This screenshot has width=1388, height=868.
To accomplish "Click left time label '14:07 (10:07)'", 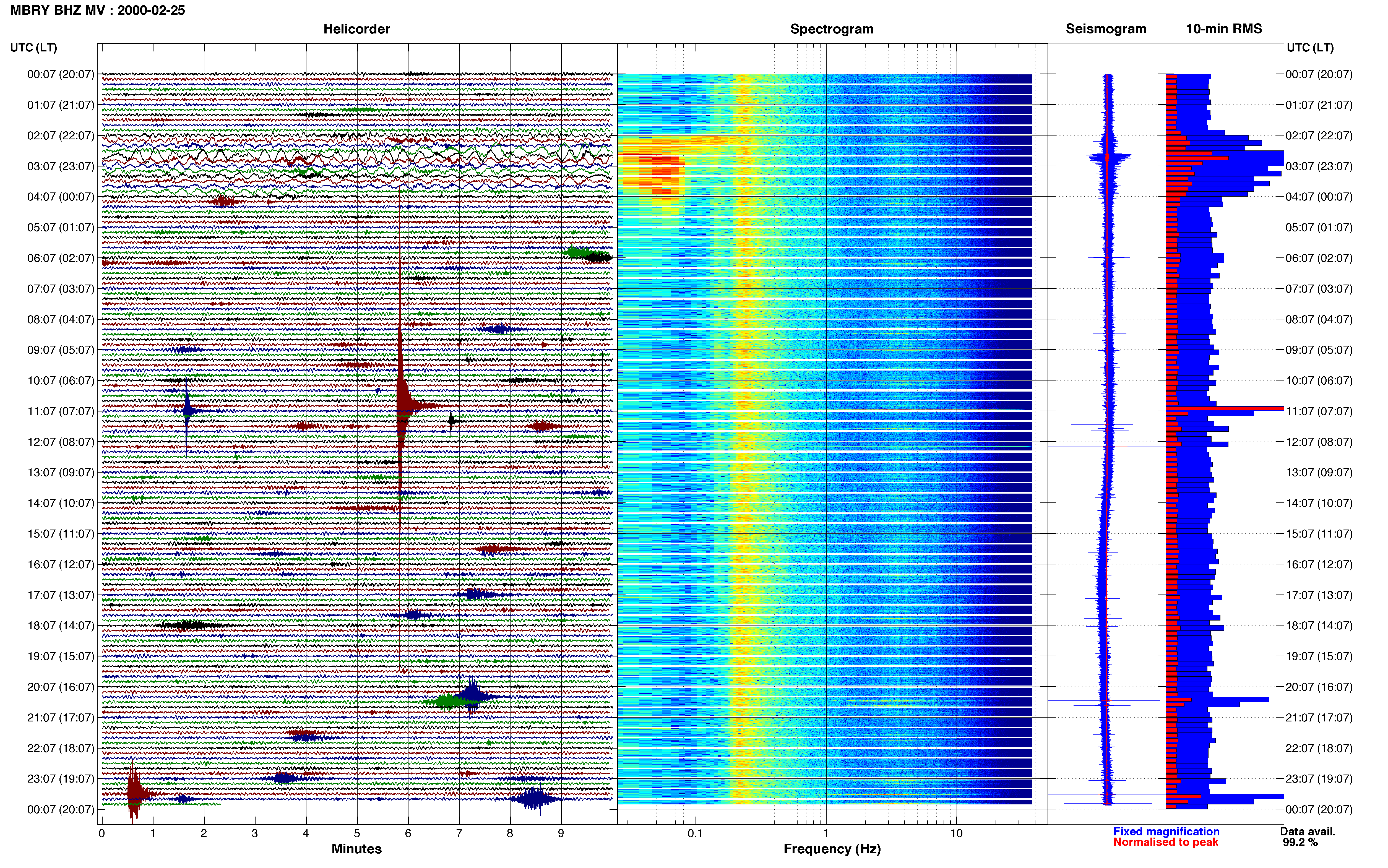I will (x=61, y=503).
